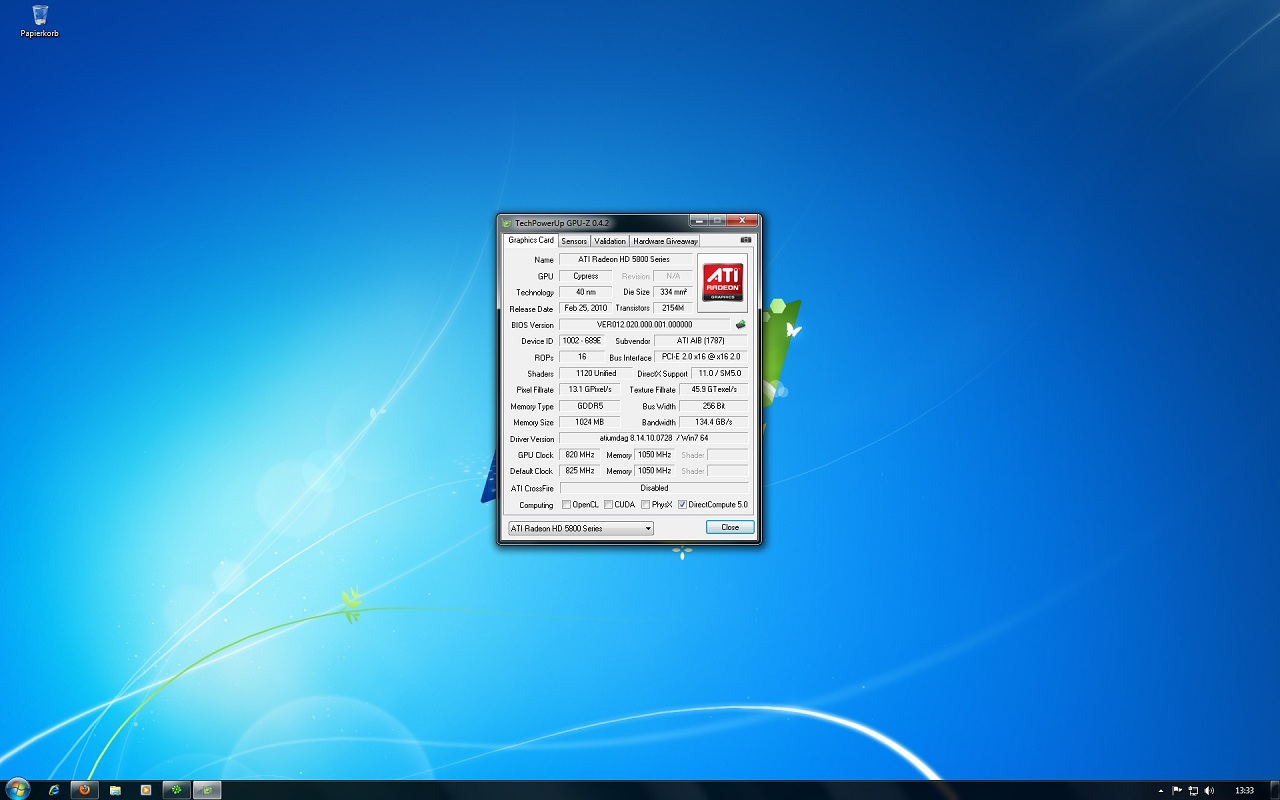
Task: Click the ICQ flower taskbar icon
Action: click(177, 790)
